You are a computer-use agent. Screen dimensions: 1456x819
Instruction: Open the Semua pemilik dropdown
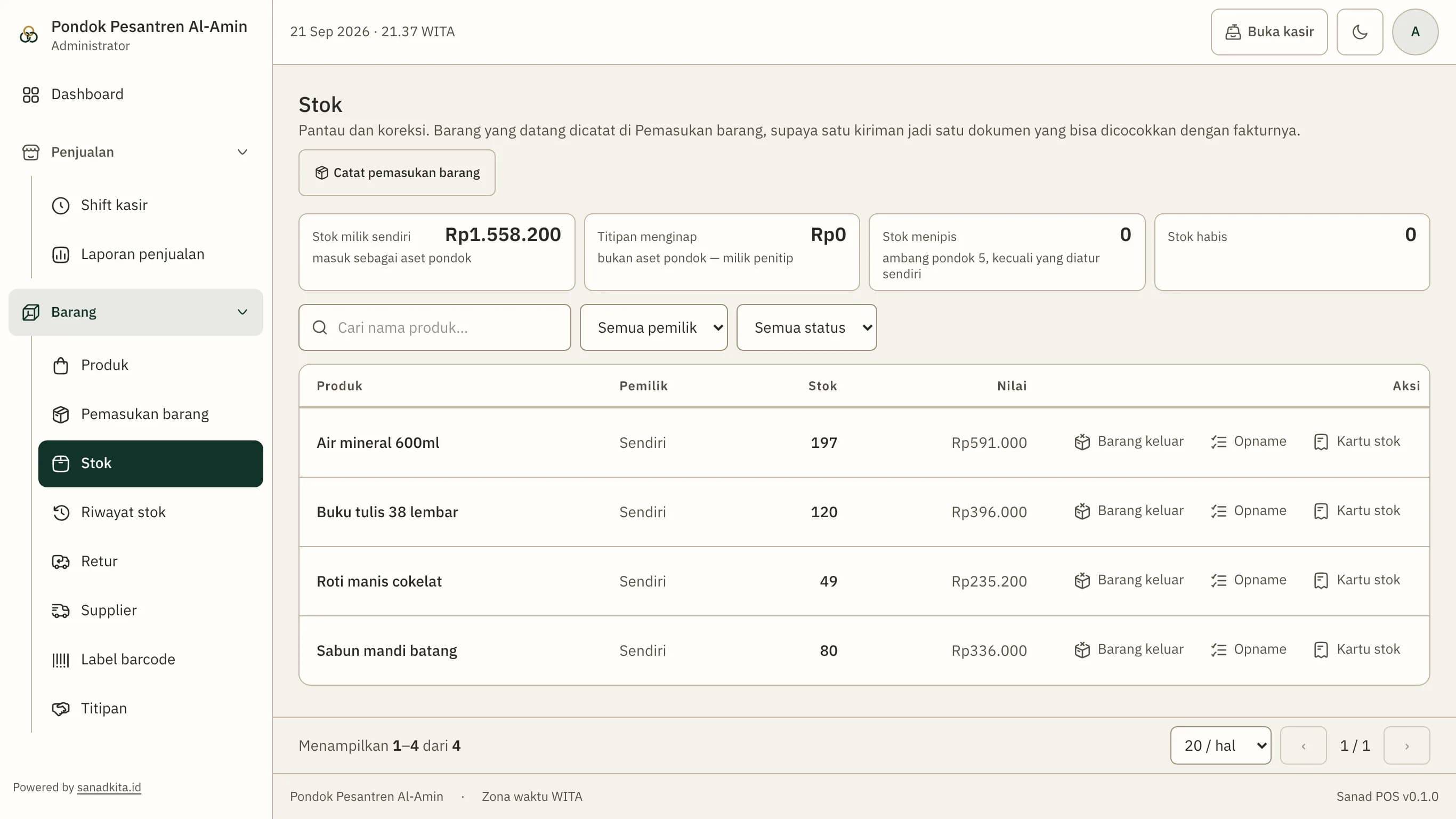click(653, 327)
